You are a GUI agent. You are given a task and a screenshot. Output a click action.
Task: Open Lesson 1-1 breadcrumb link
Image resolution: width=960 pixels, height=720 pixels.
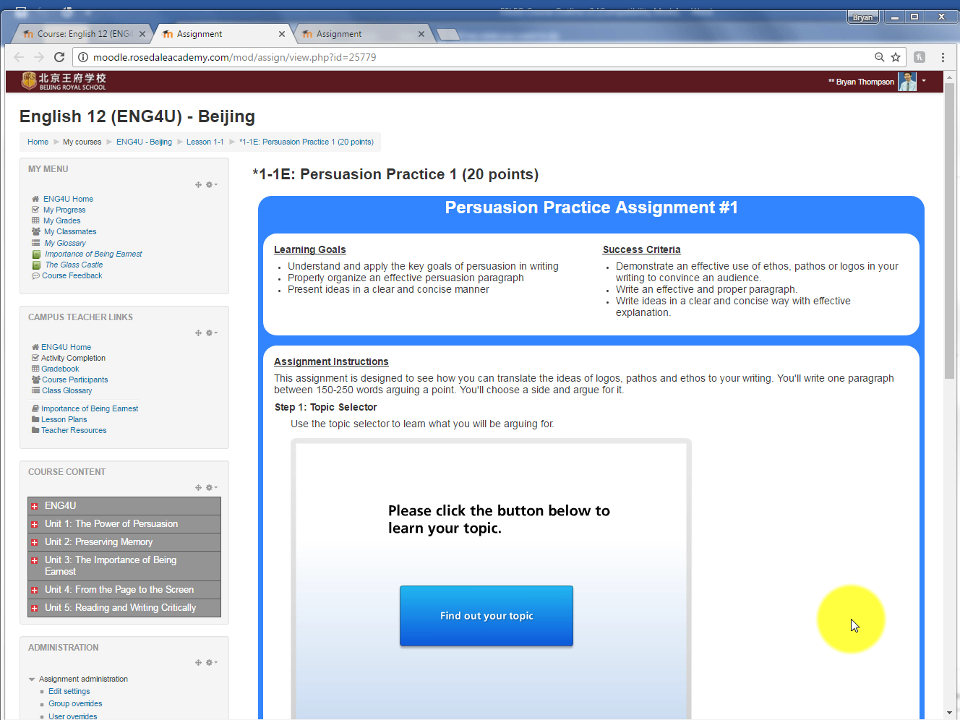tap(205, 142)
